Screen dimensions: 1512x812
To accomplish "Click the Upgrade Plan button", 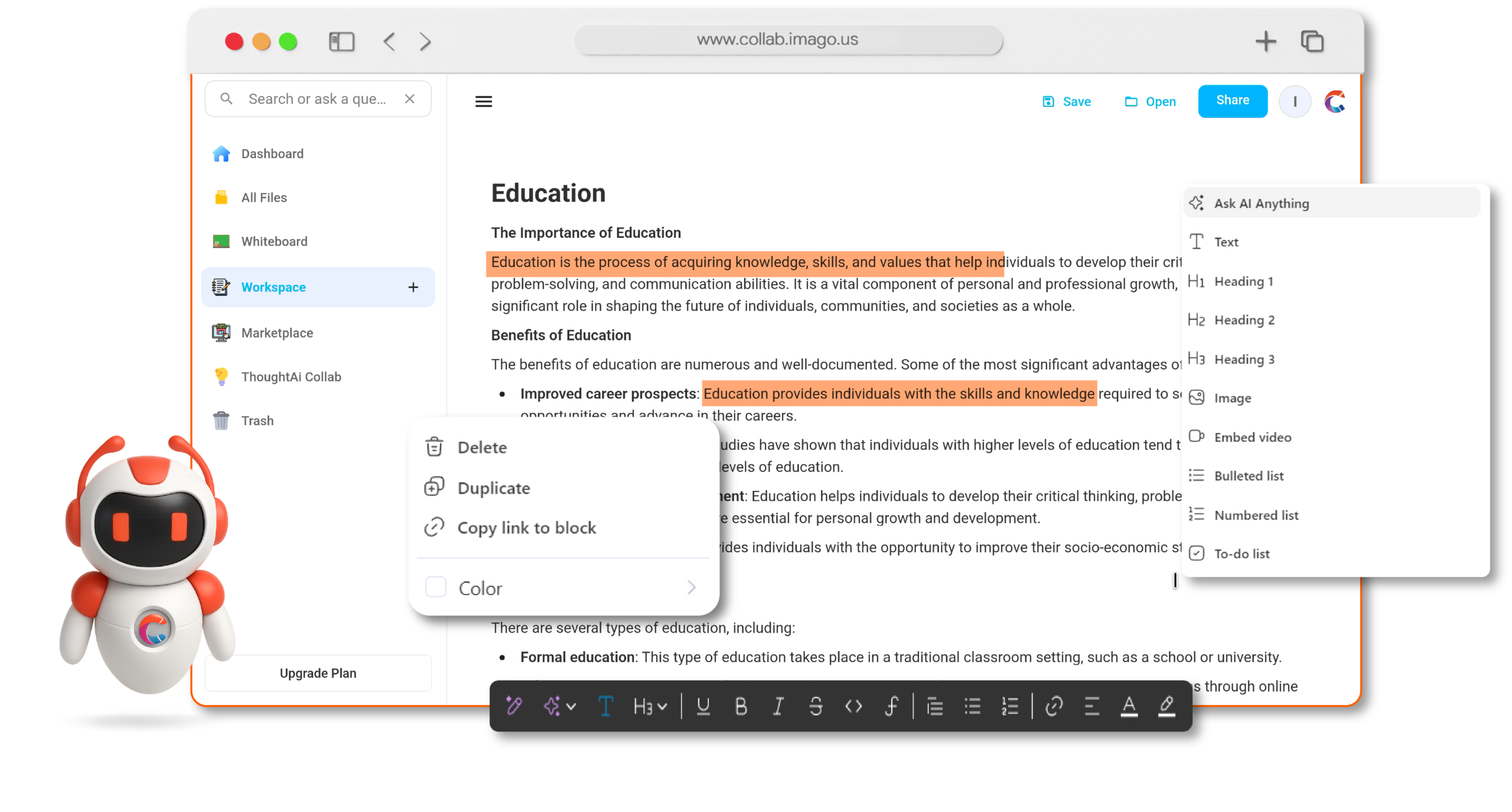I will (x=318, y=673).
